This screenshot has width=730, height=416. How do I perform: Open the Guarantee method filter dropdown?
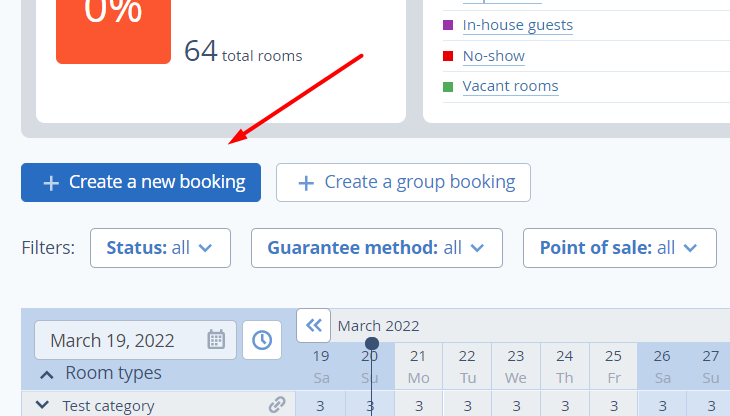tap(377, 248)
